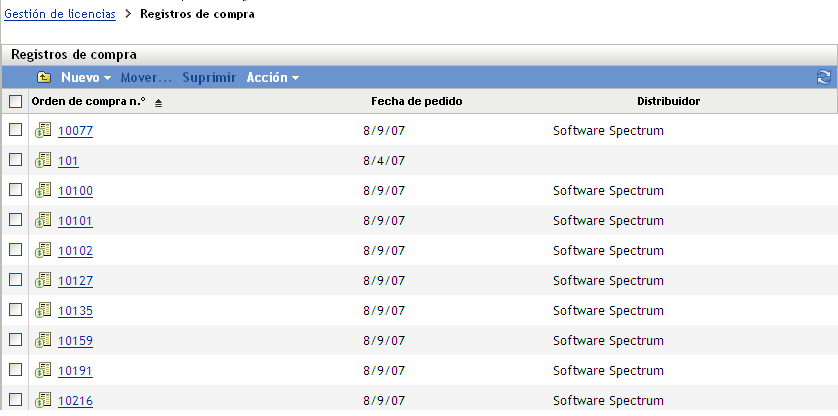Click the refresh icon at toolbar right

coord(824,77)
